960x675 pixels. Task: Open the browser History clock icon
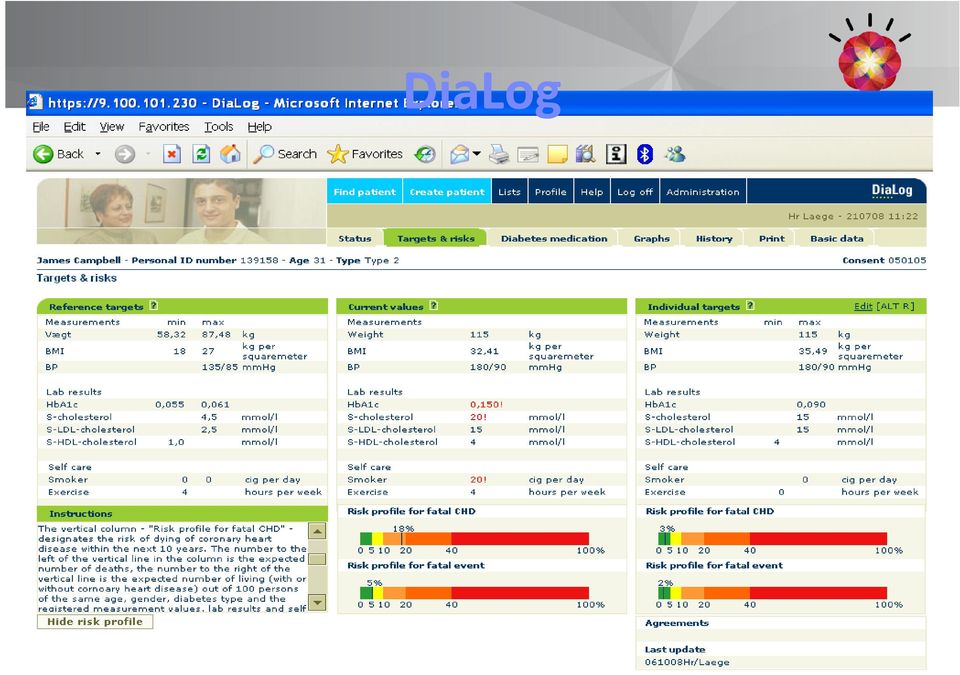coord(425,154)
